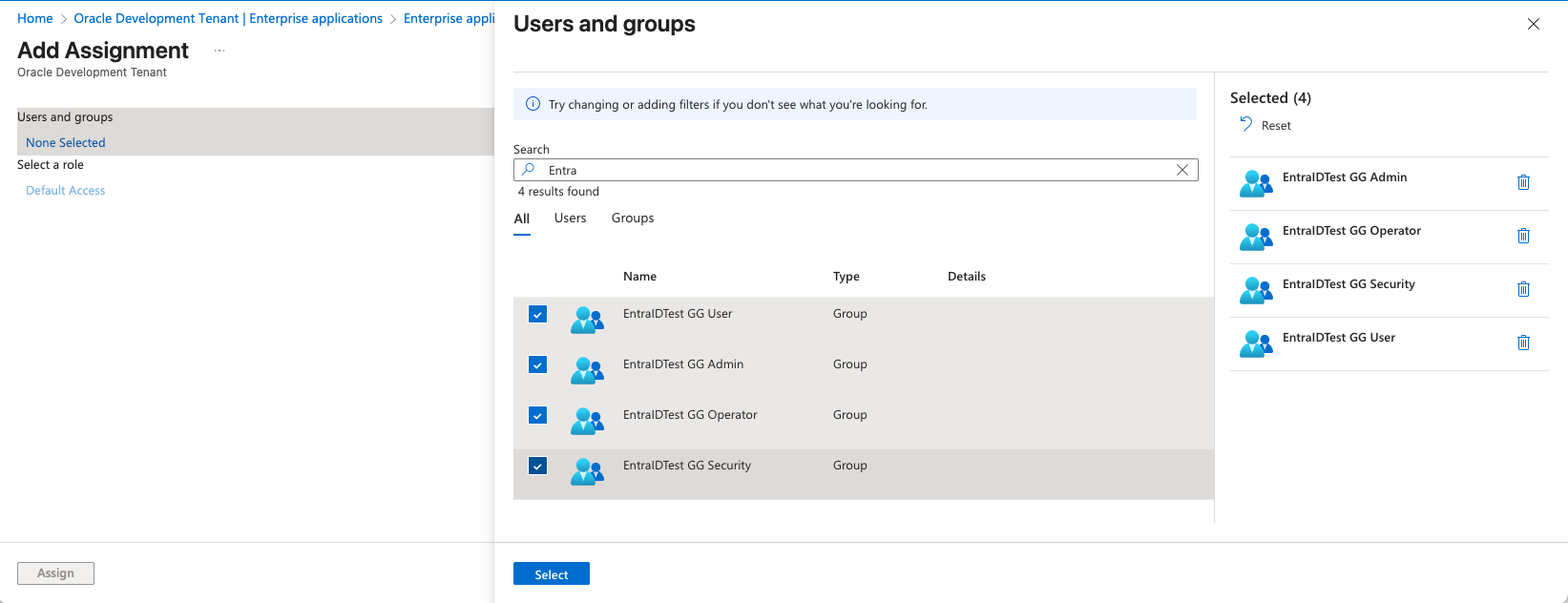
Task: Open Oracle Development Tenant breadcrumb link
Action: click(x=228, y=18)
